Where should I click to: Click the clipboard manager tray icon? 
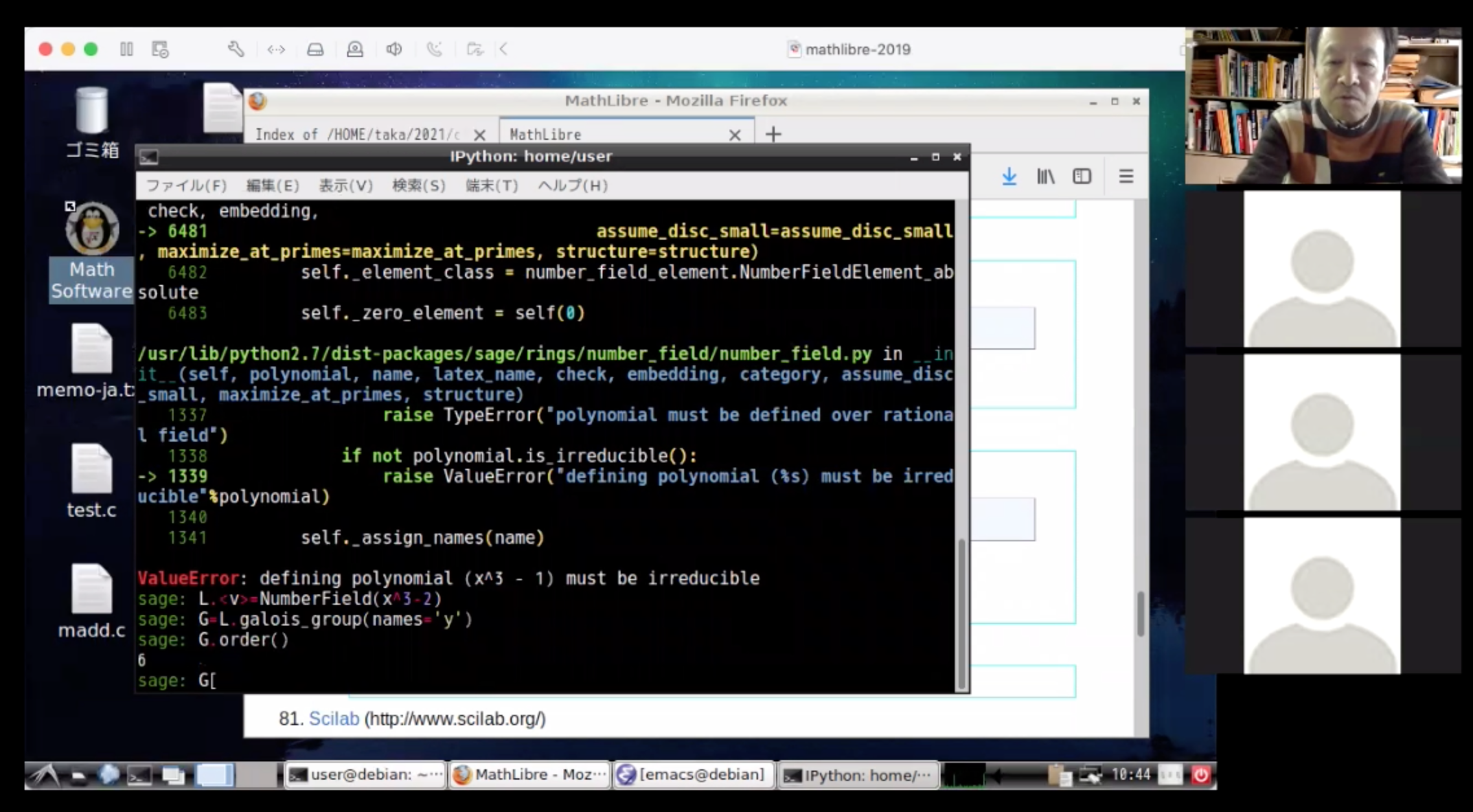pos(1060,775)
